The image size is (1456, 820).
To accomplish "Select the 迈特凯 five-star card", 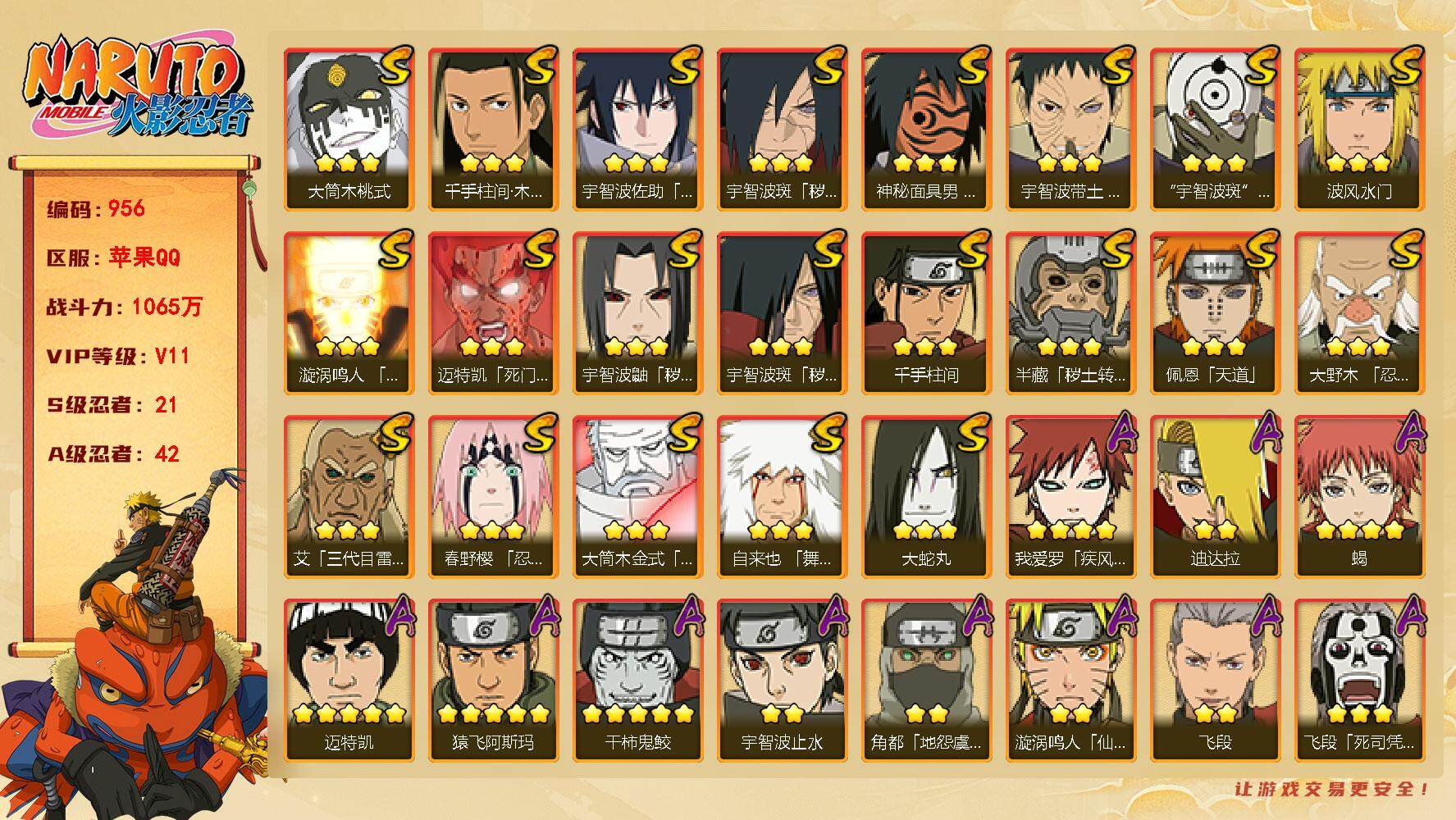I will [349, 680].
